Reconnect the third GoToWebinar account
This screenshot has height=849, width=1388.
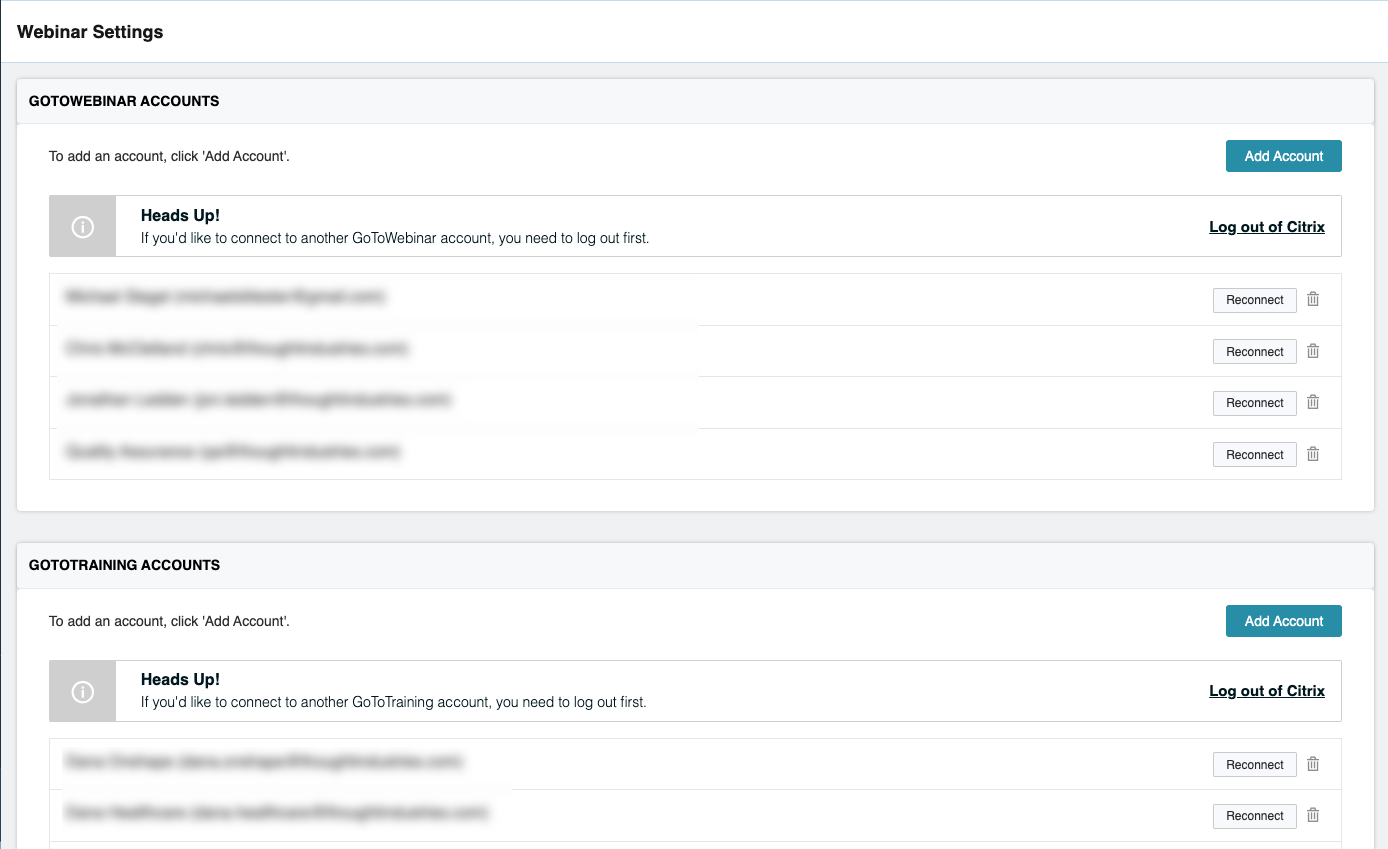(x=1254, y=403)
